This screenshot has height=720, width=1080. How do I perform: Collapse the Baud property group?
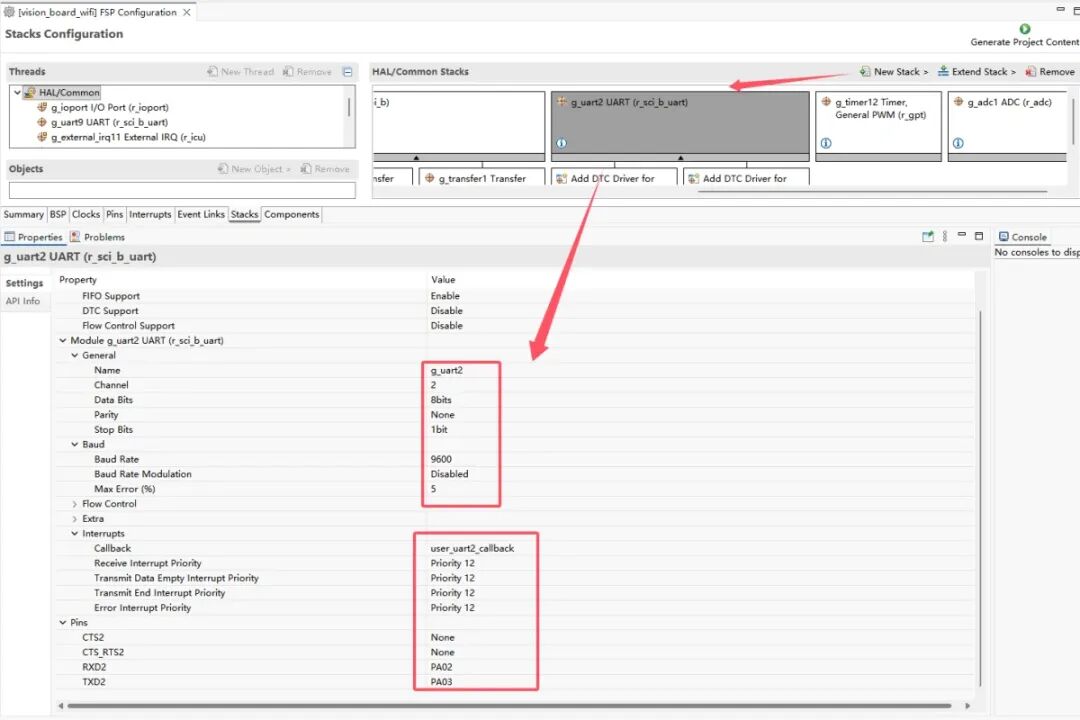pyautogui.click(x=74, y=444)
